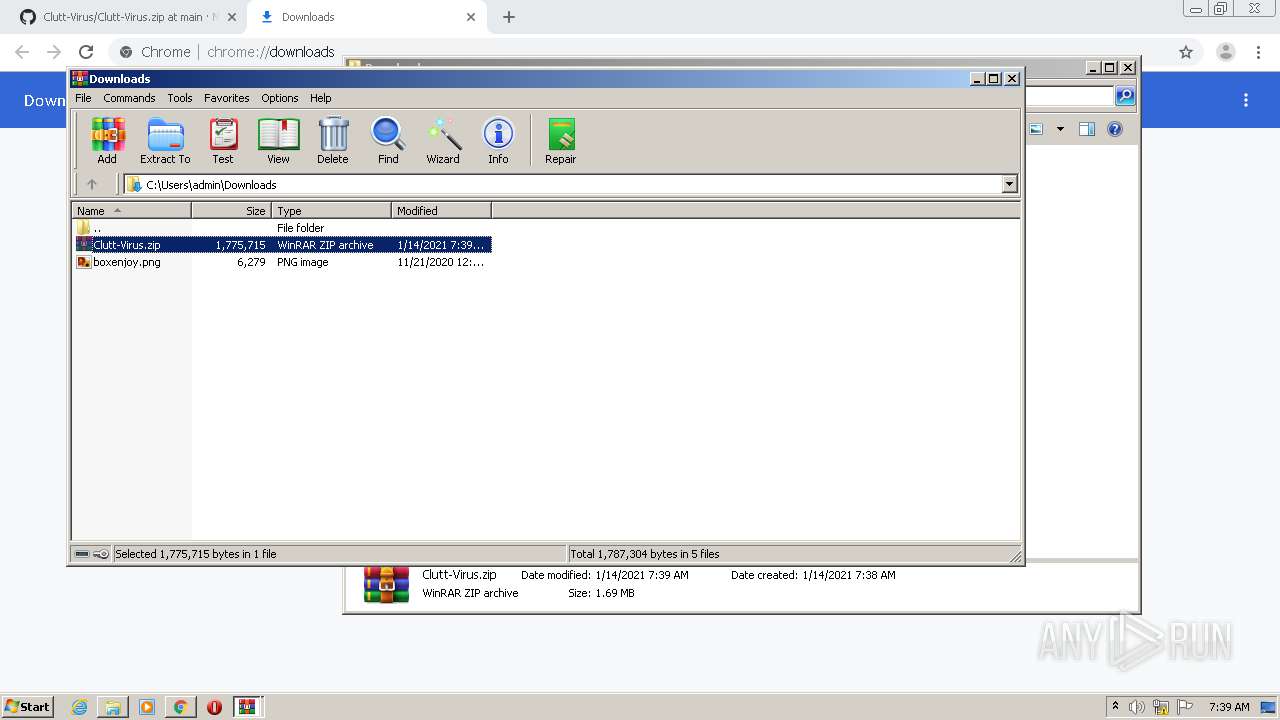
Task: Click the 11/21/2020 modified date cell
Action: (x=440, y=262)
